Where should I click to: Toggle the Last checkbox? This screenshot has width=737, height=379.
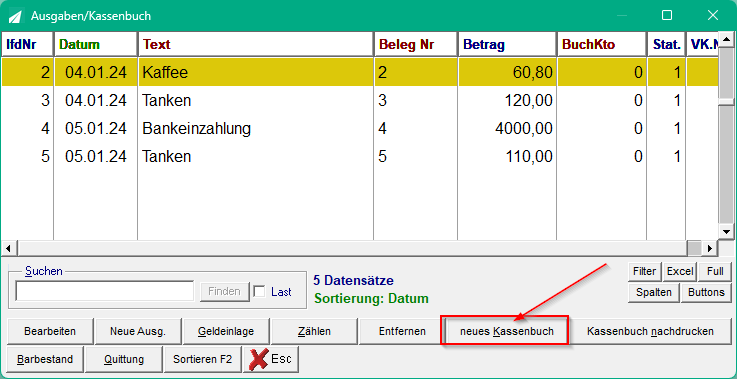259,292
